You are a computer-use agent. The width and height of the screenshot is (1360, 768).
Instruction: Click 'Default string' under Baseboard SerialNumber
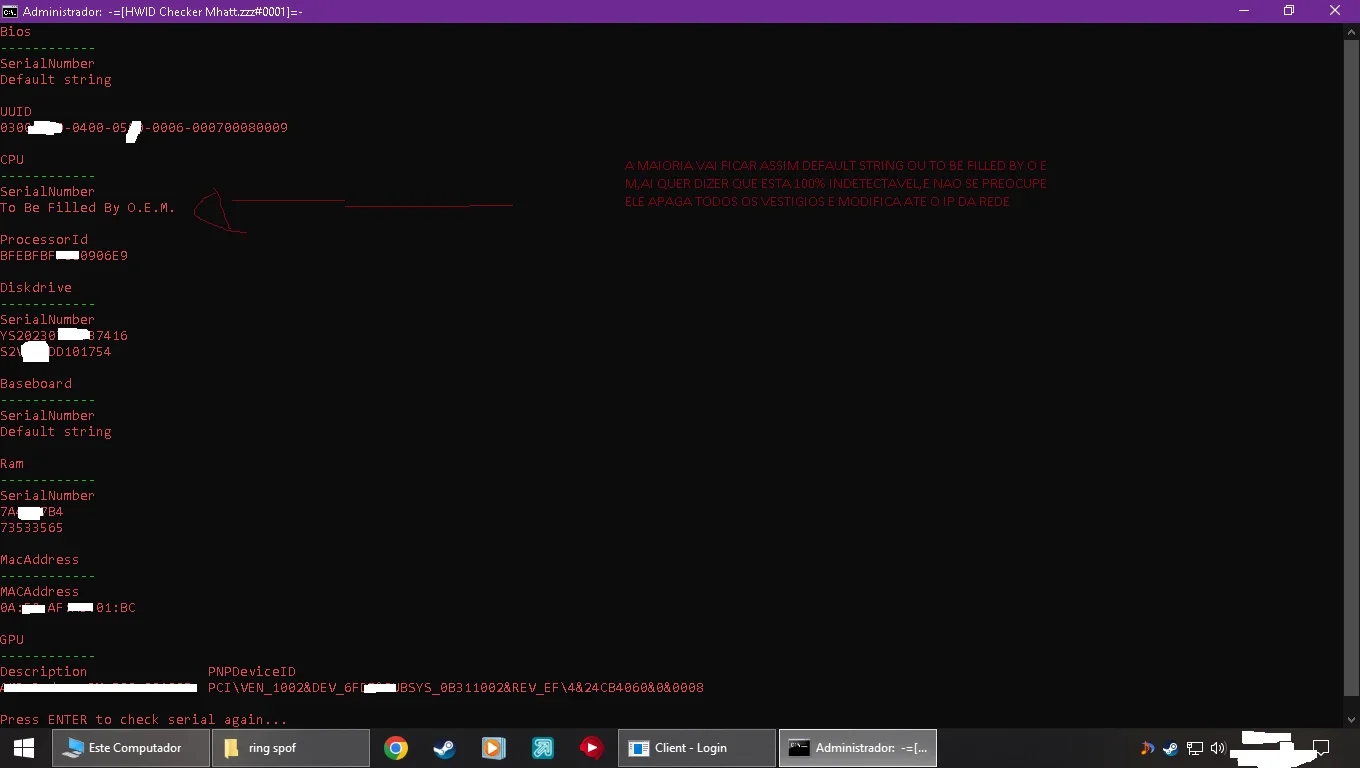coord(56,432)
